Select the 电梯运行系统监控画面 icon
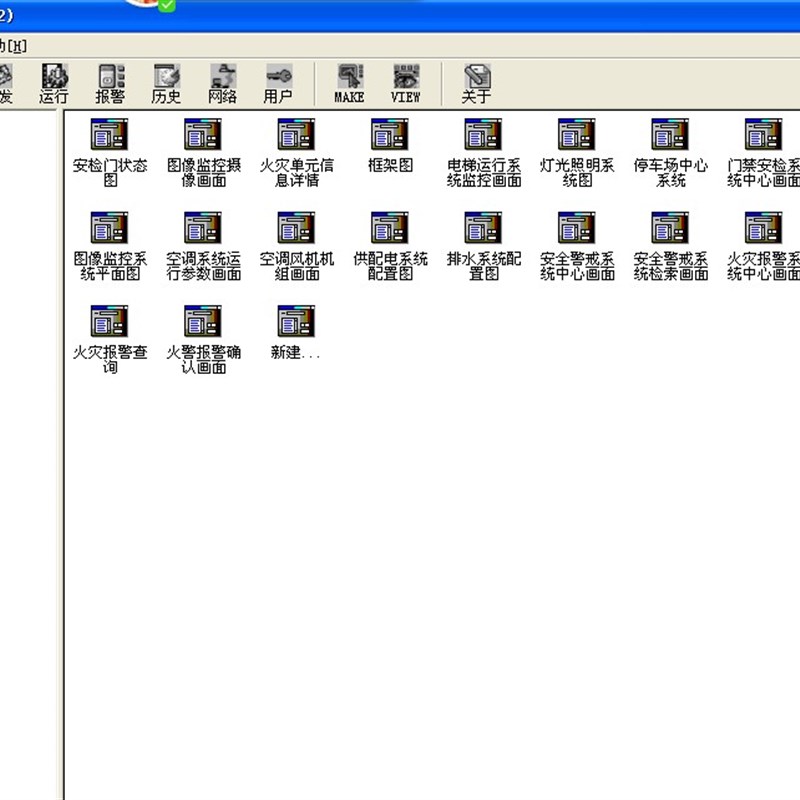 (483, 135)
